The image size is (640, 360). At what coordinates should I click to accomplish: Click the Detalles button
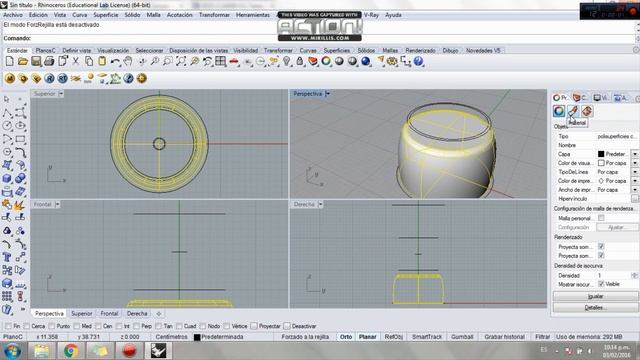(x=596, y=307)
